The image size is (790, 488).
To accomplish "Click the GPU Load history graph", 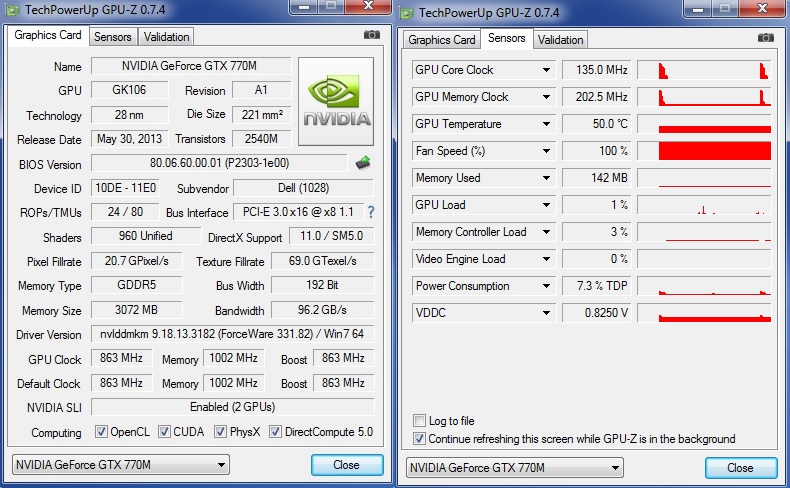I will [x=704, y=205].
